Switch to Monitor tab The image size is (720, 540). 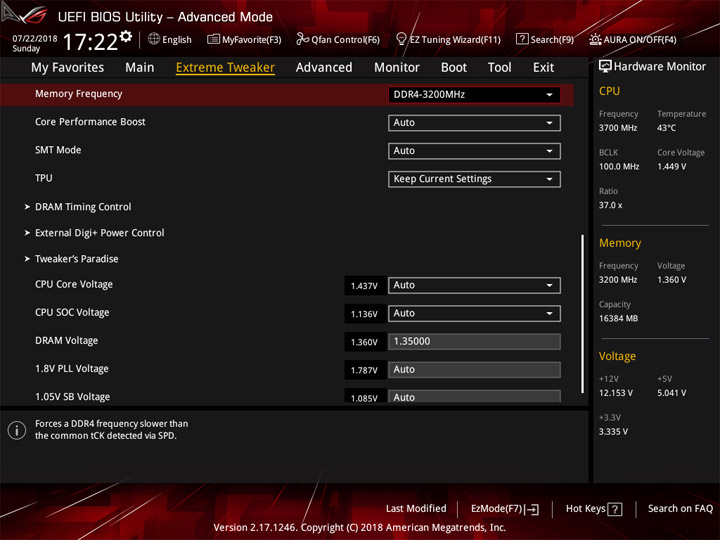click(397, 68)
